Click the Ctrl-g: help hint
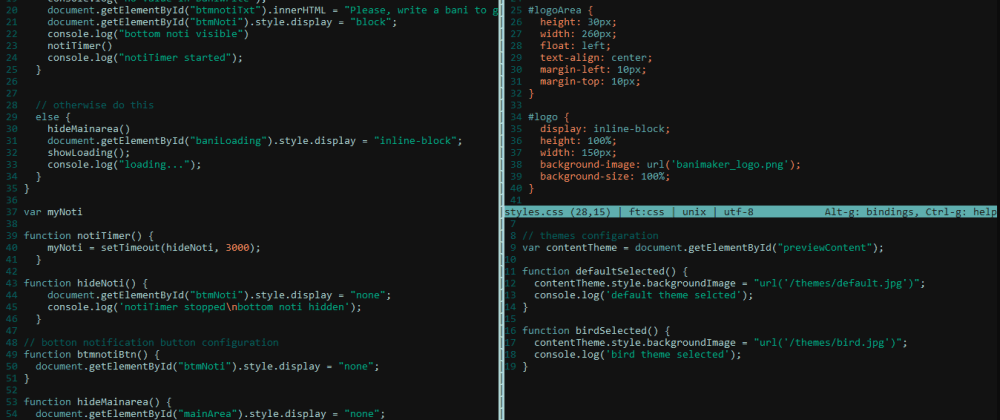This screenshot has height=420, width=1000. [960, 212]
